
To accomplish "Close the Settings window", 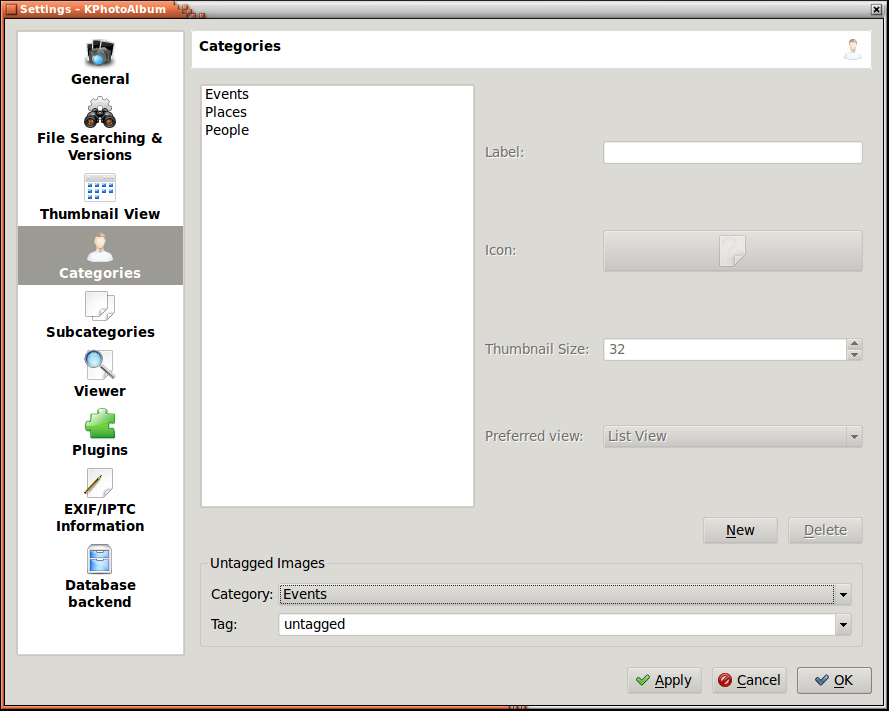I will 876,9.
